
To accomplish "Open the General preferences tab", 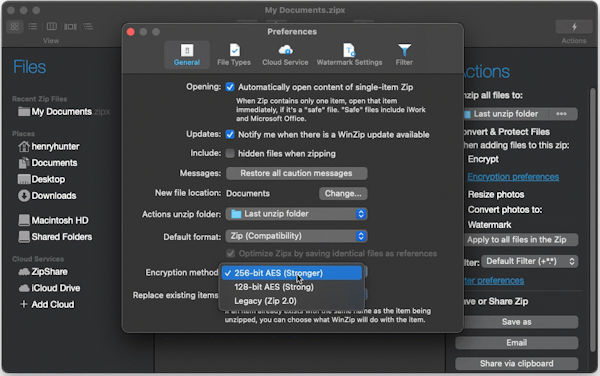I will 186,55.
